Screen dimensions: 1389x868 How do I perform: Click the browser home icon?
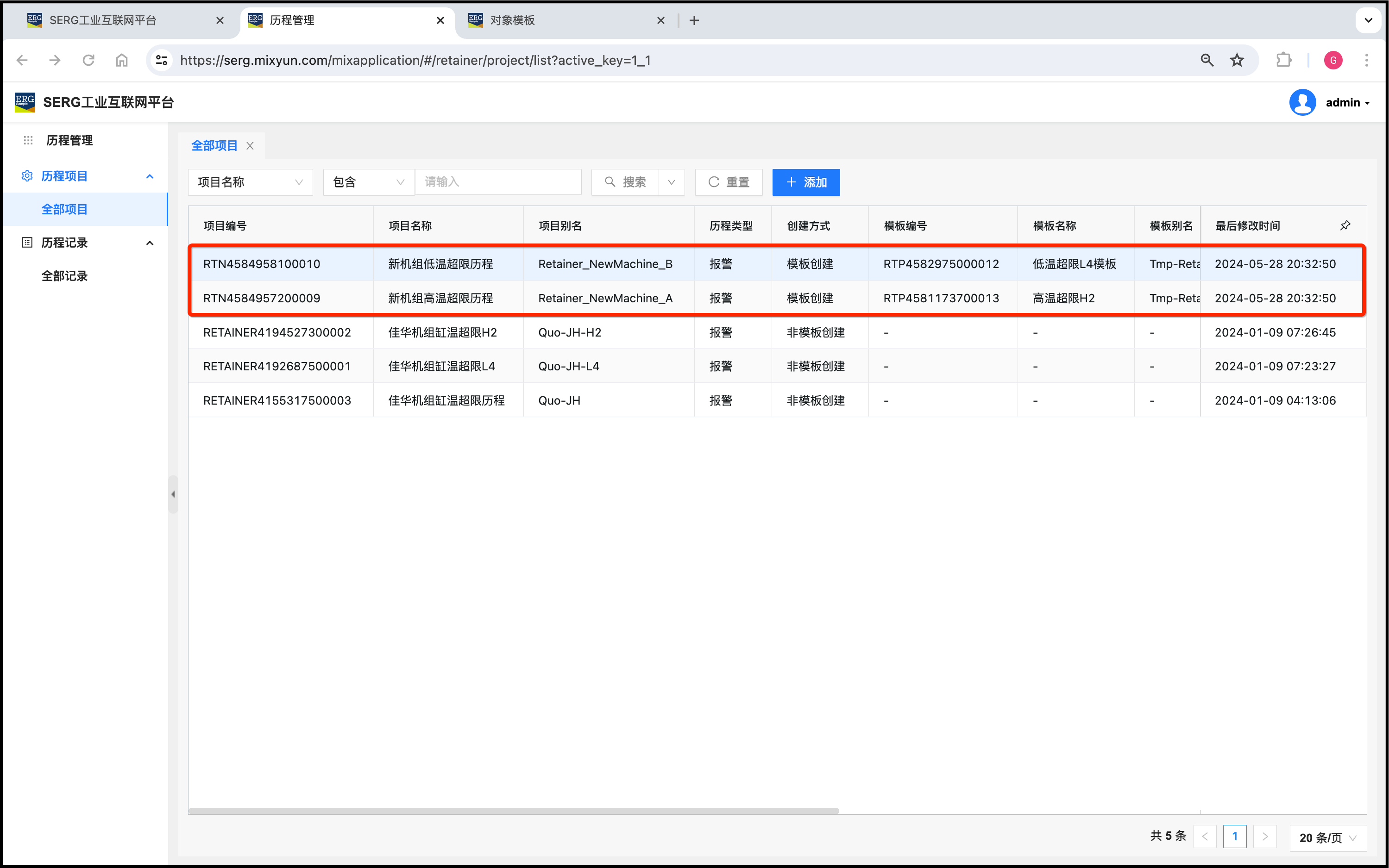[x=122, y=60]
